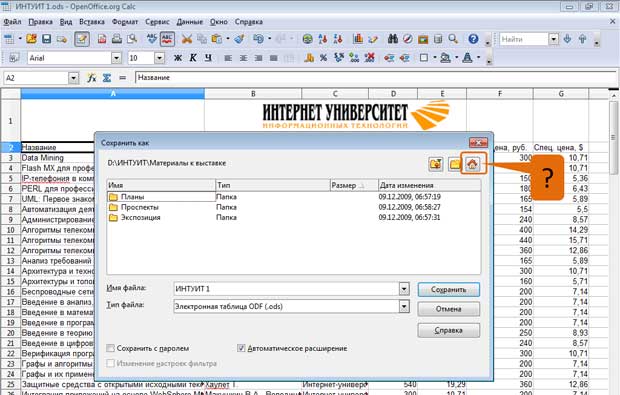Viewport: 620px width, 395px height.
Task: Open the Zoom magnifier icon
Action: coord(453,39)
